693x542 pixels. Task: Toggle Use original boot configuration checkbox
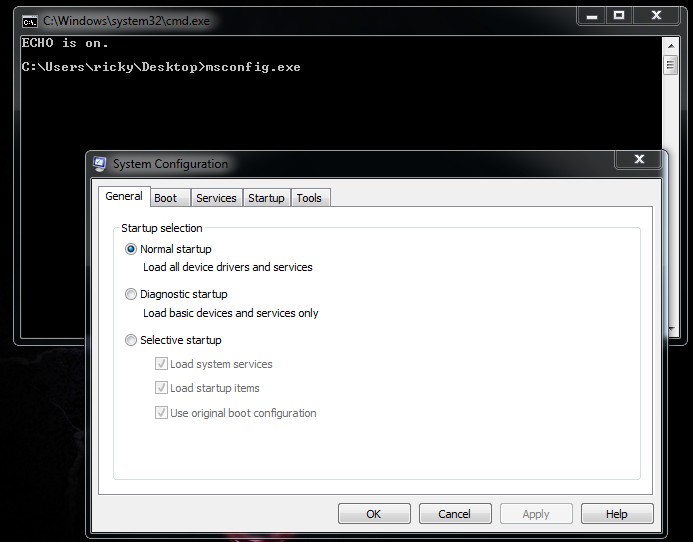click(x=161, y=413)
